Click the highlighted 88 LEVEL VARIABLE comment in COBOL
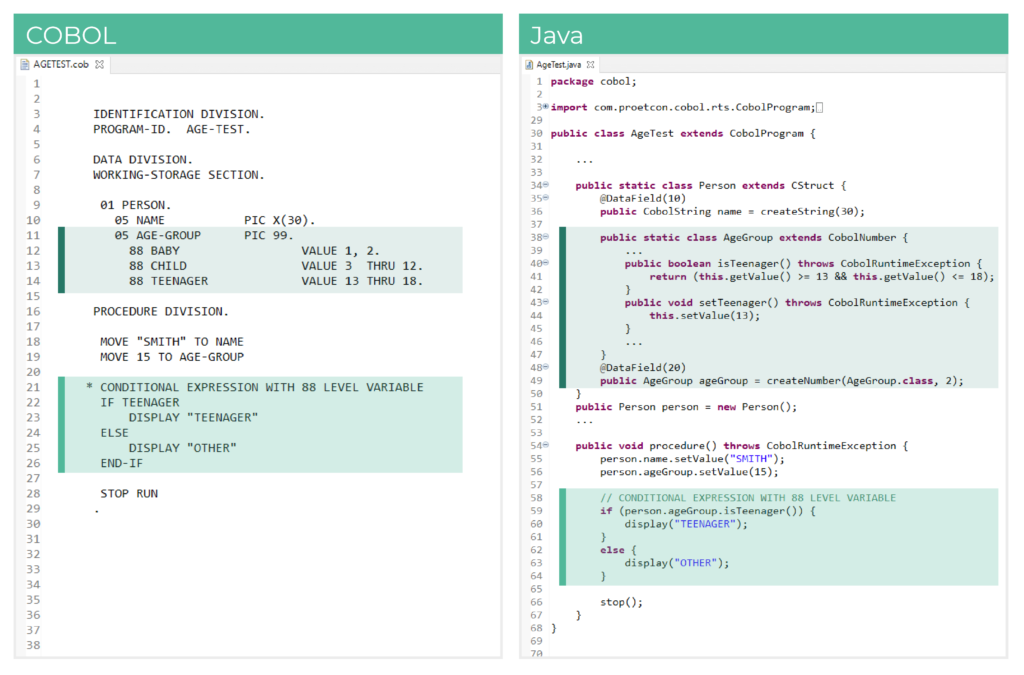Screen dimensions: 1024x675 point(250,387)
